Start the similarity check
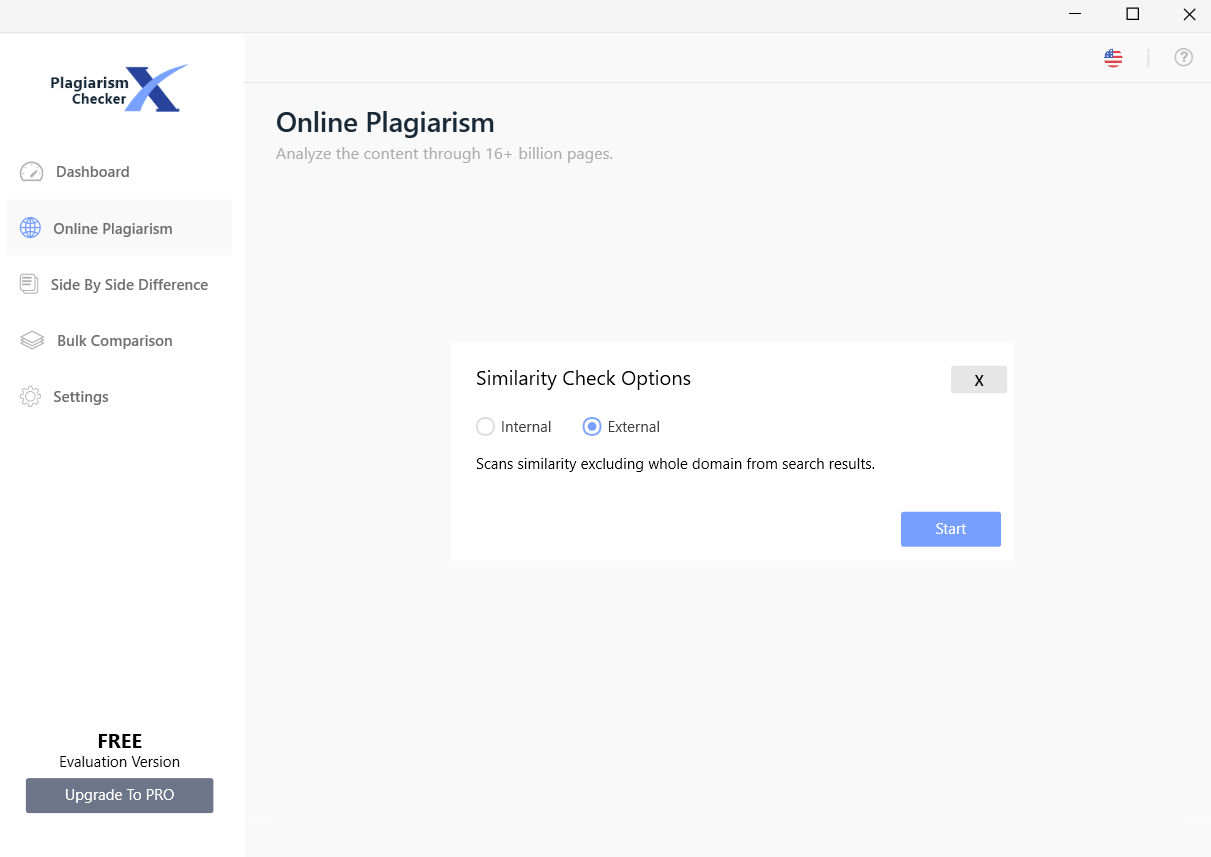 pos(951,529)
